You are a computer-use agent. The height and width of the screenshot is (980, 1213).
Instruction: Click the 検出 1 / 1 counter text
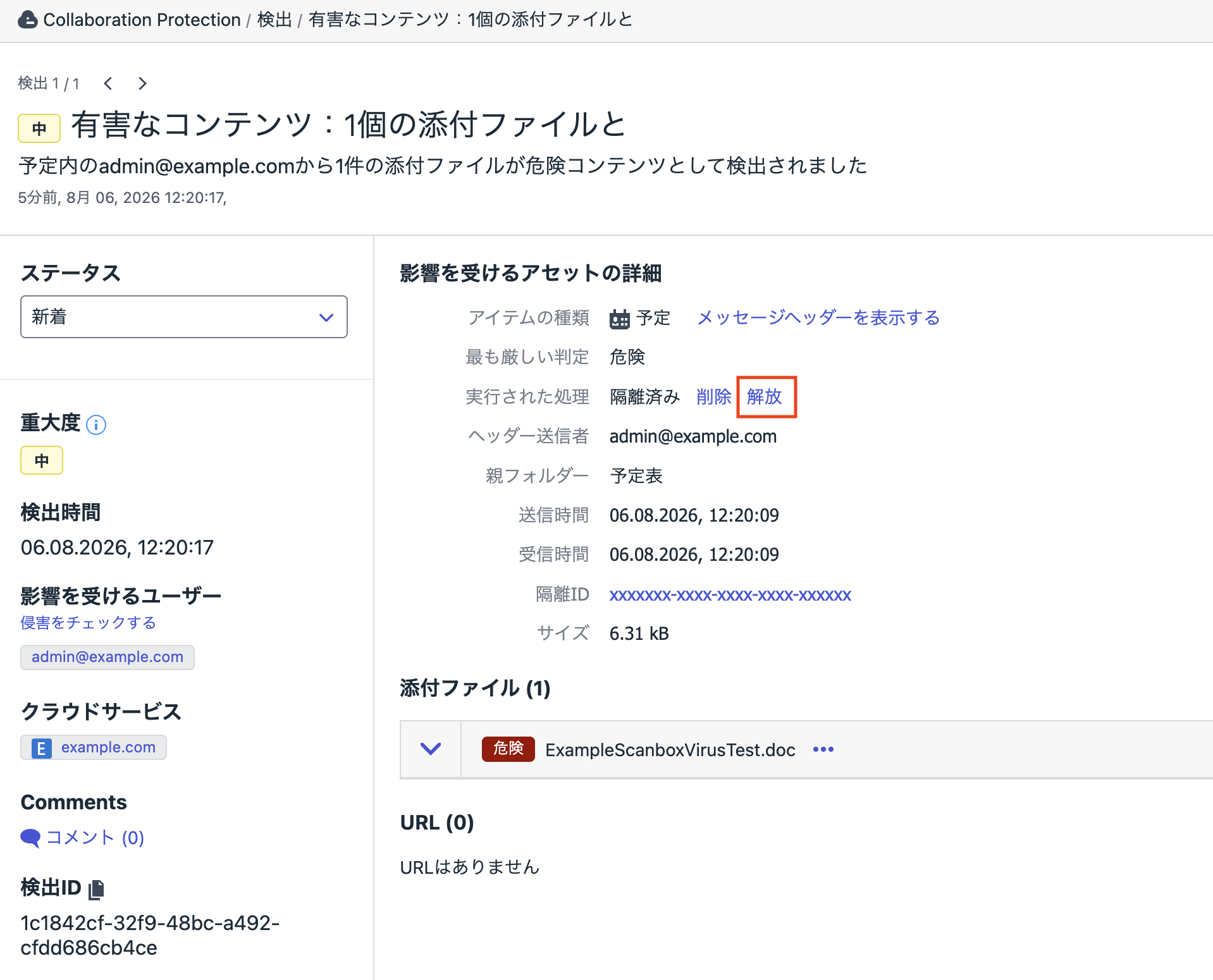click(49, 83)
